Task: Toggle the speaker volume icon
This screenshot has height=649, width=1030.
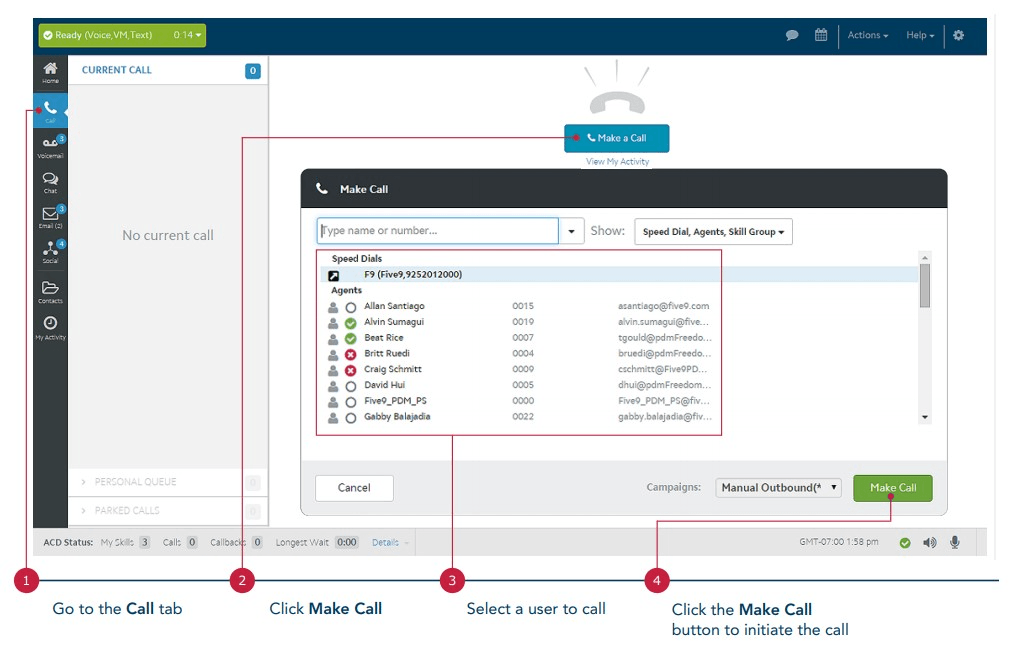Action: [x=930, y=542]
